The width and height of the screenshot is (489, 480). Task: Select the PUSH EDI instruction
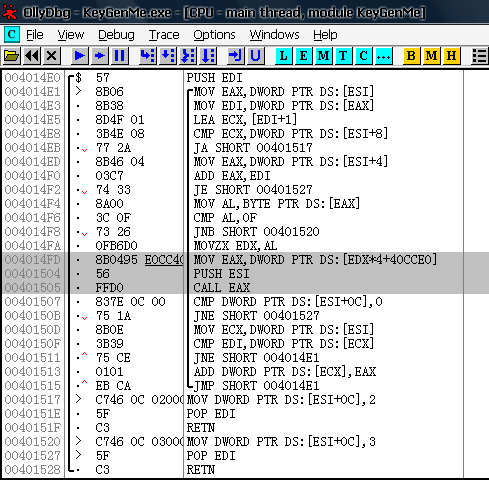pyautogui.click(x=214, y=78)
